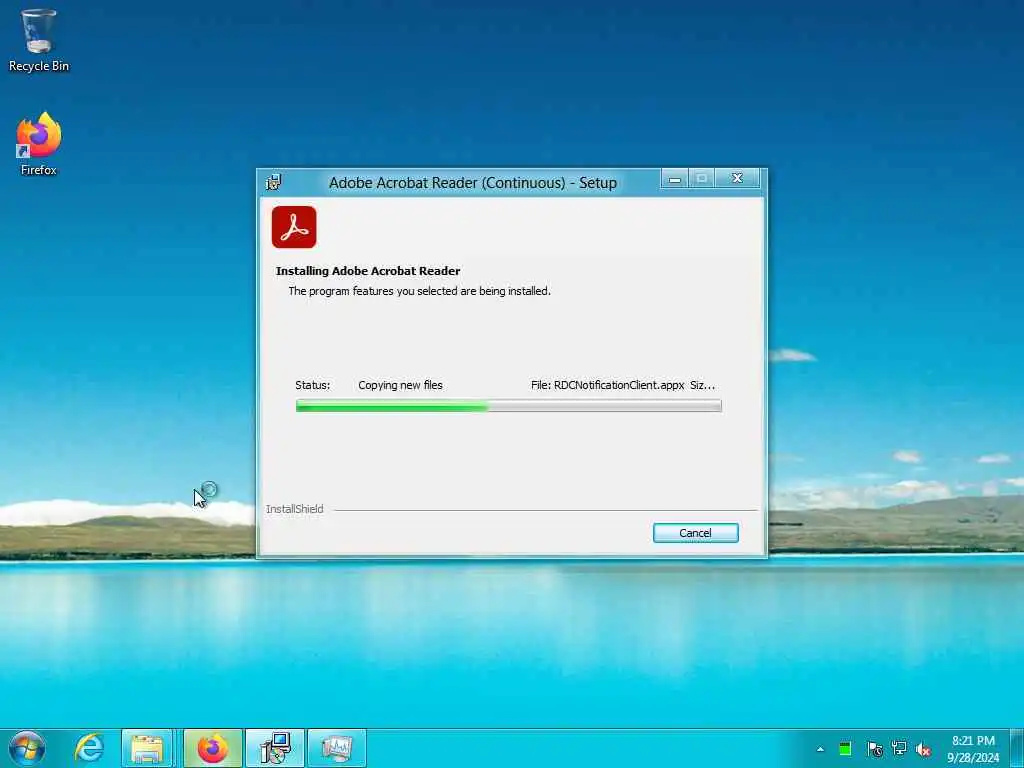Cancel the Adobe Acrobat Reader installation

(696, 533)
